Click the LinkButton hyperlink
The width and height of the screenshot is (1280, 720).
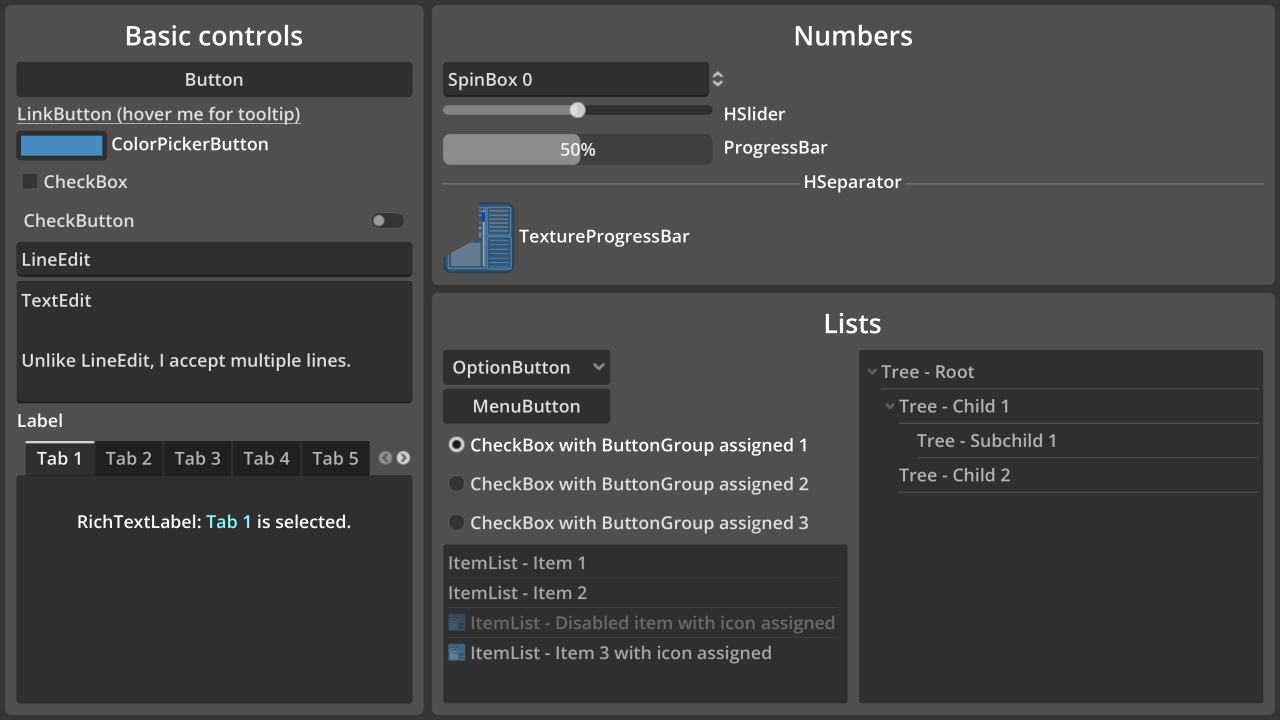point(158,114)
